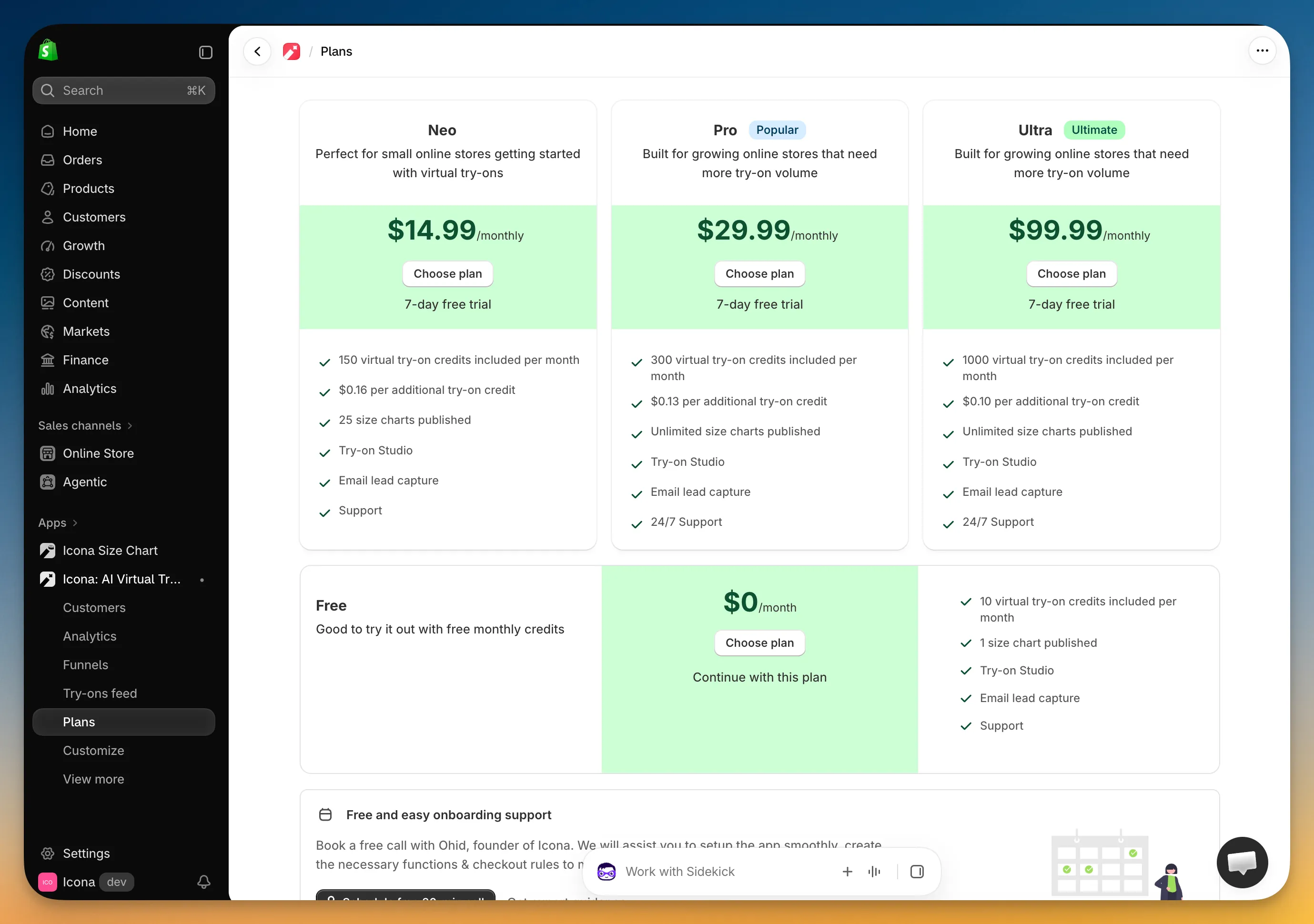1314x924 pixels.
Task: Expand the Apps section
Action: 58,523
